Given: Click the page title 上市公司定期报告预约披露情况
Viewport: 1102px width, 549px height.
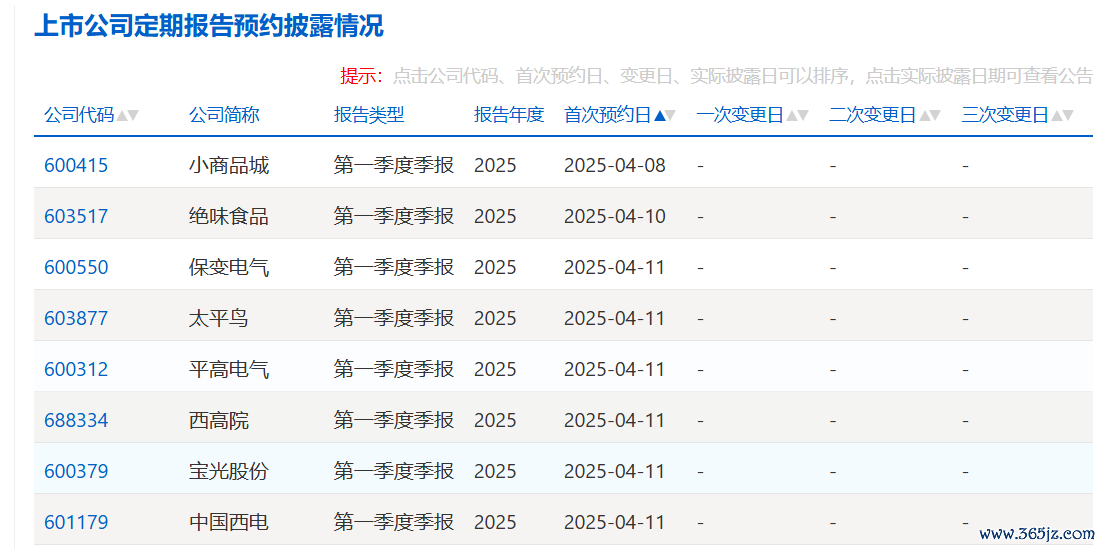Looking at the screenshot, I should pyautogui.click(x=209, y=27).
